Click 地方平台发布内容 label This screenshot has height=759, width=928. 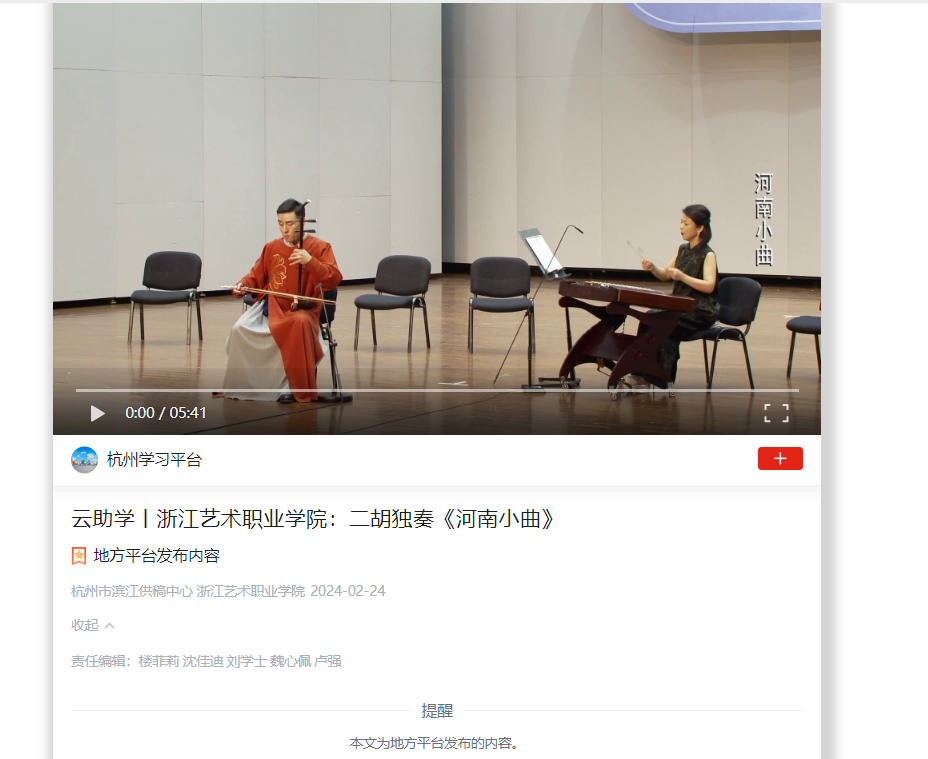(157, 556)
